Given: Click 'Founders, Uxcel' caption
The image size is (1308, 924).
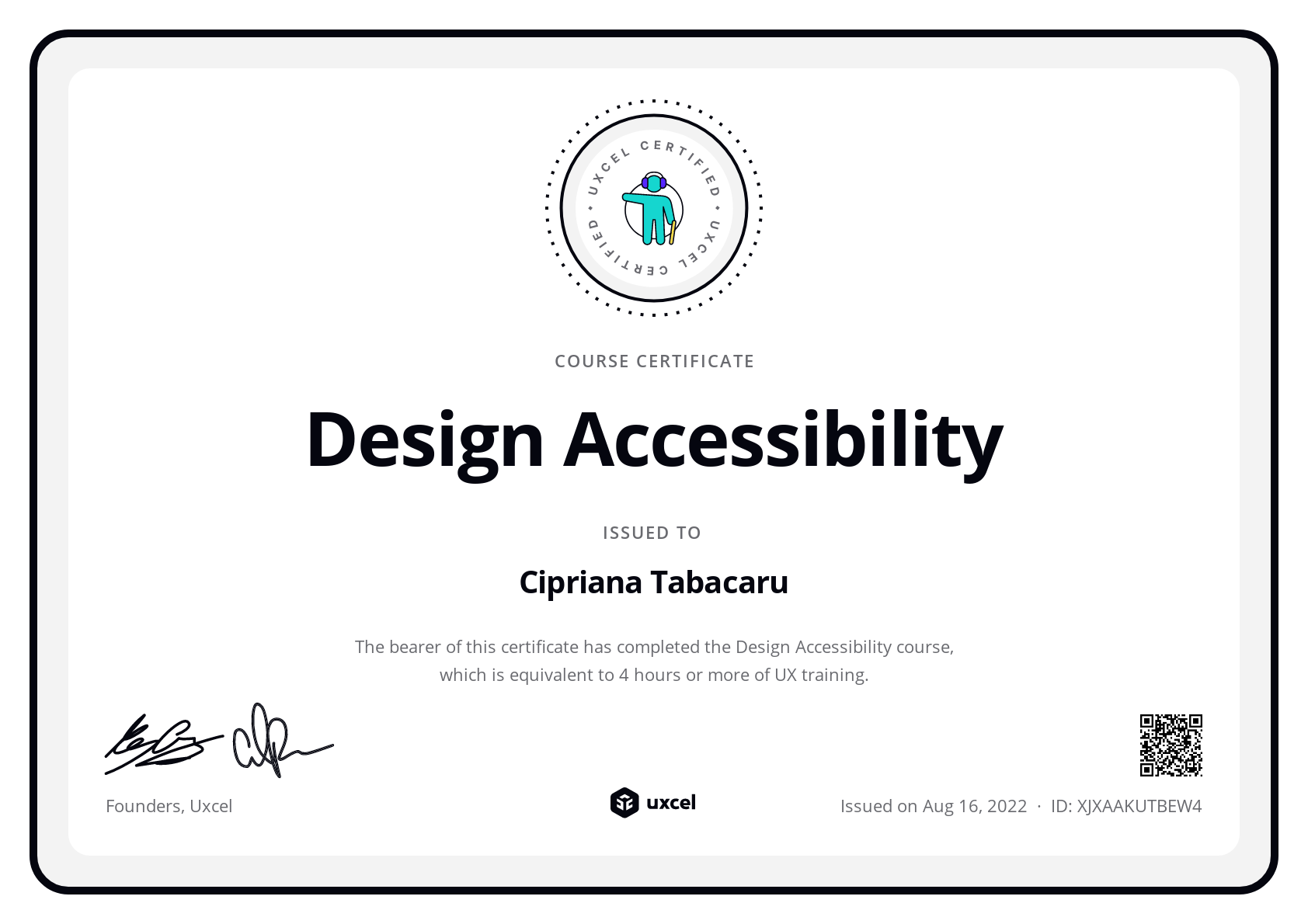Looking at the screenshot, I should click(169, 806).
